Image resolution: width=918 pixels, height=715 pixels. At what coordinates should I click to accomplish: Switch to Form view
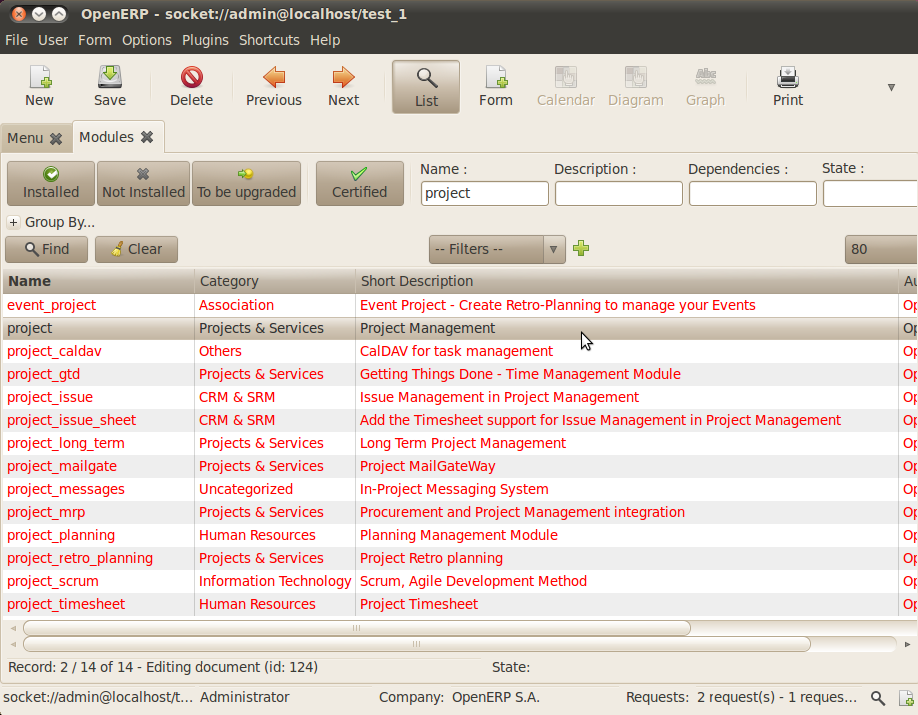(496, 86)
